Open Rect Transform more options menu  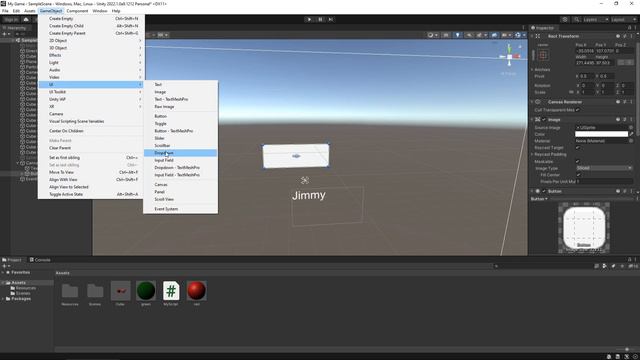pyautogui.click(x=631, y=36)
